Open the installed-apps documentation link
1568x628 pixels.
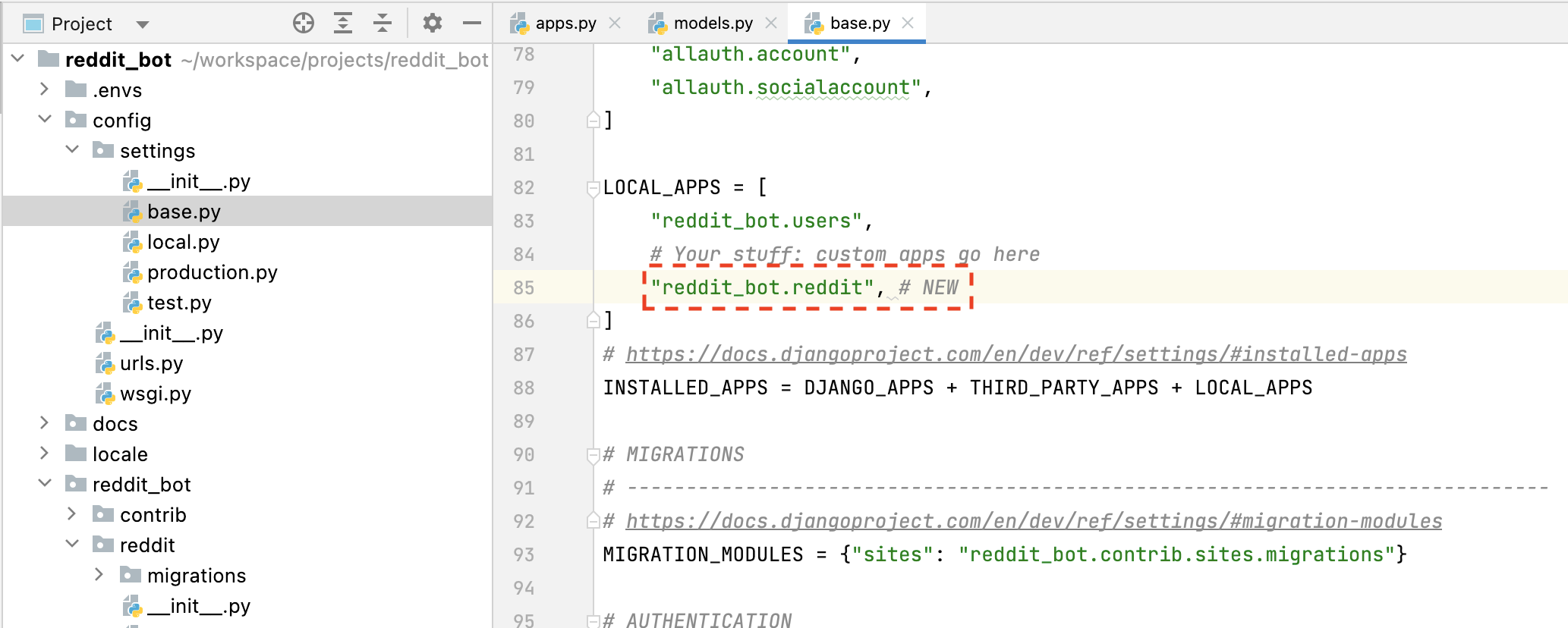pyautogui.click(x=1015, y=354)
